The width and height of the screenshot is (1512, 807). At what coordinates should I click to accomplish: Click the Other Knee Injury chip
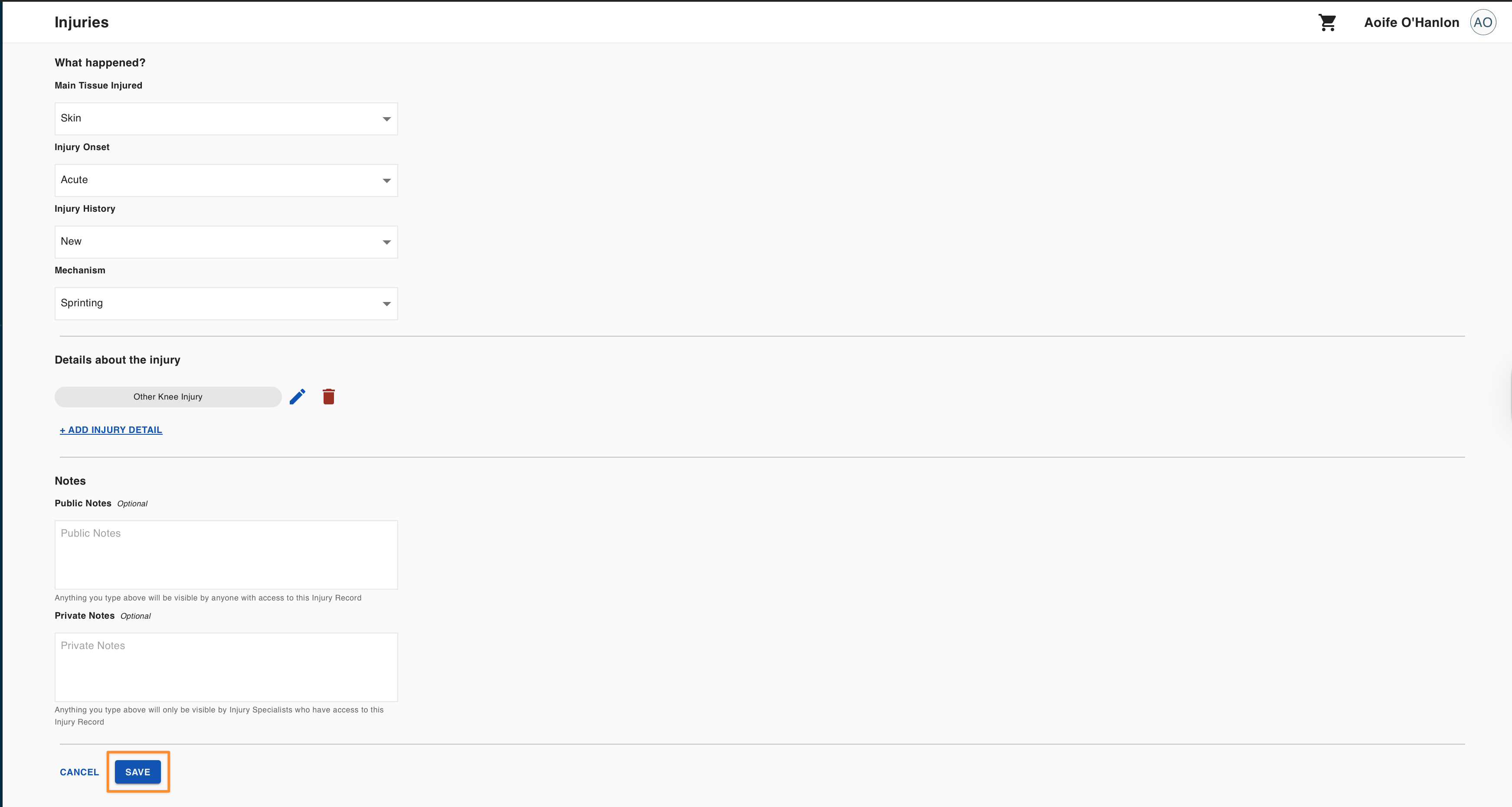coord(168,397)
